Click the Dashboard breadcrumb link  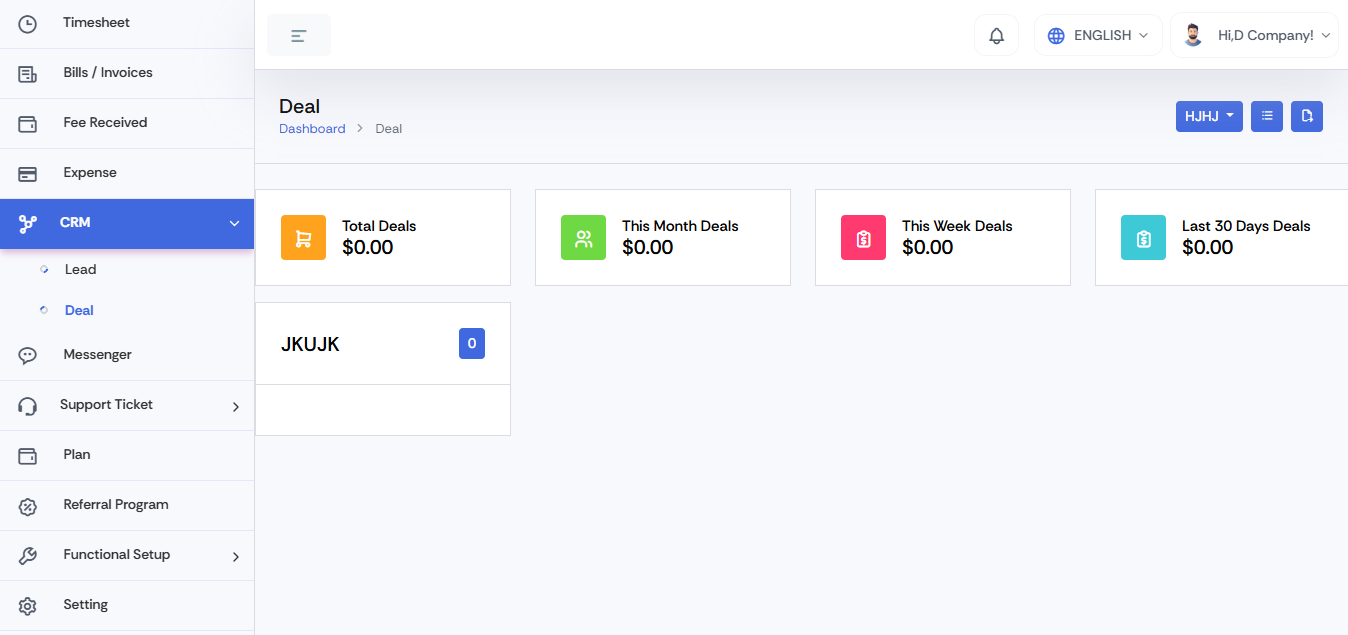pos(312,129)
